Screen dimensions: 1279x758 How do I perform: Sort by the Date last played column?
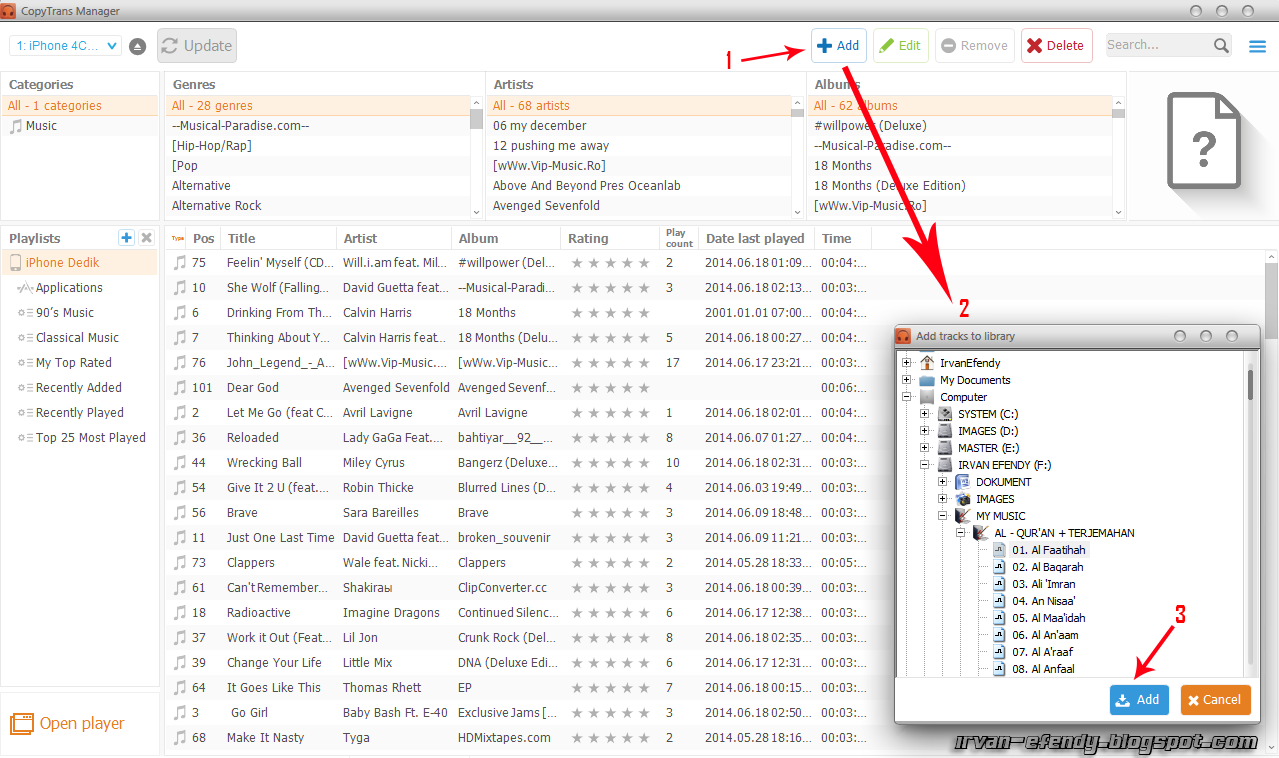click(756, 238)
